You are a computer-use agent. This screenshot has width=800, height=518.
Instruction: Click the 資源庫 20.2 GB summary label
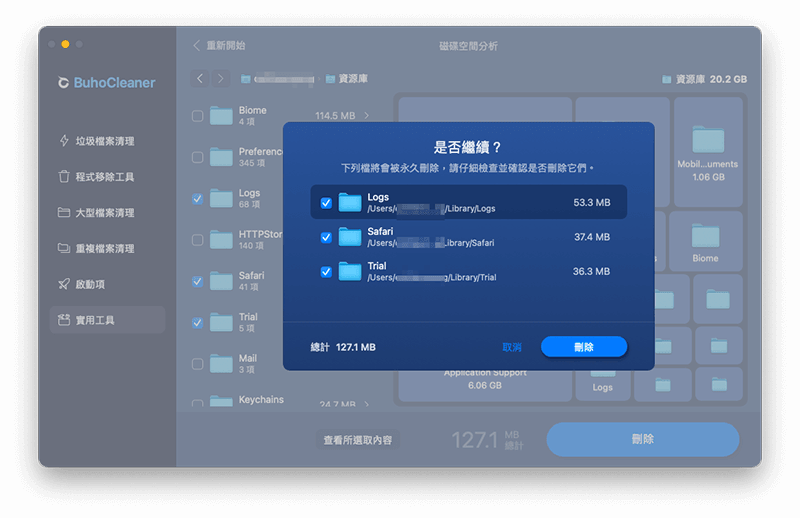(704, 79)
